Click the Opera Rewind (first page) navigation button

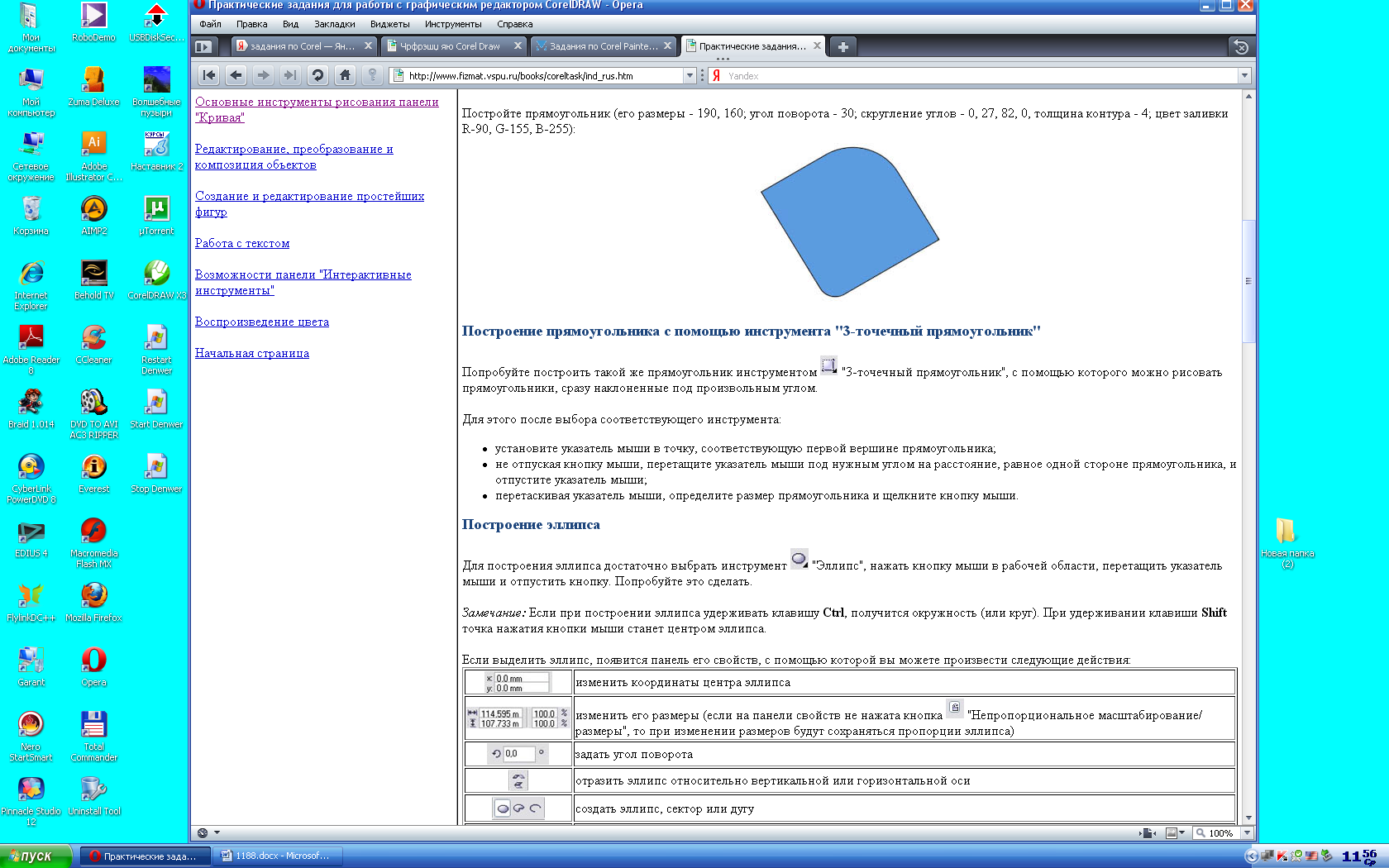click(x=209, y=75)
